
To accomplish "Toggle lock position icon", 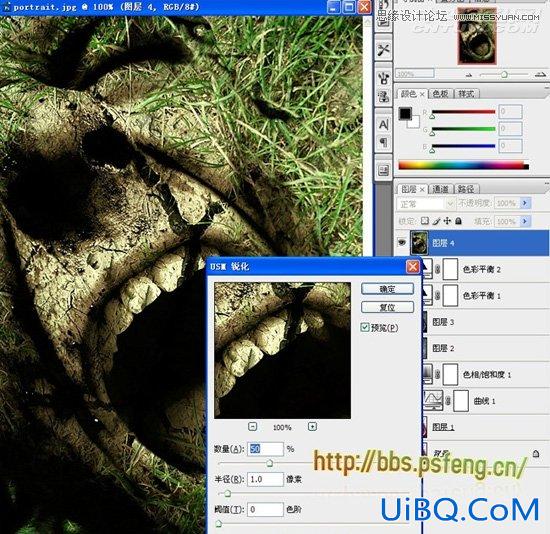I will point(447,221).
